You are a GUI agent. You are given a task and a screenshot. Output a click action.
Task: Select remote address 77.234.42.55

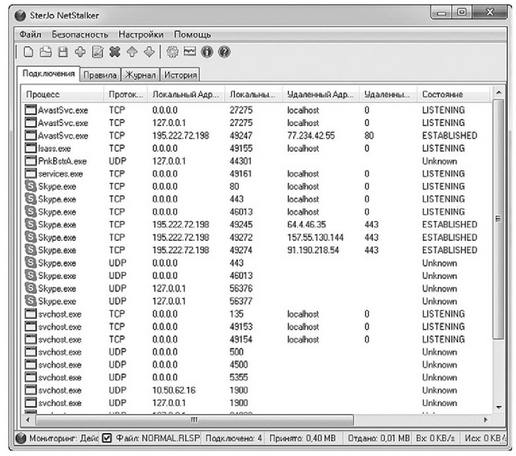pyautogui.click(x=311, y=136)
